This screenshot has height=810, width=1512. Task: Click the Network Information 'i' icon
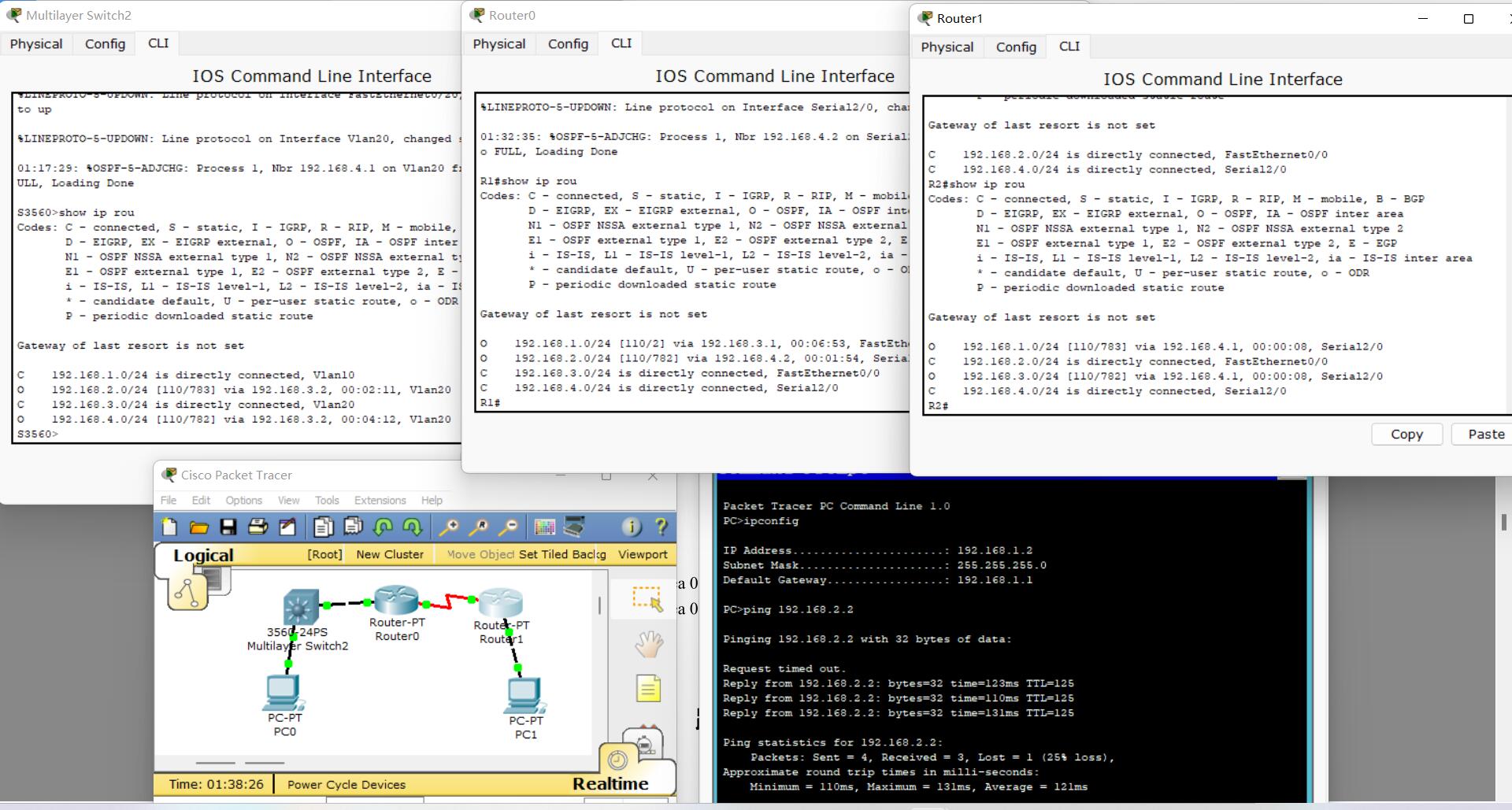click(632, 527)
